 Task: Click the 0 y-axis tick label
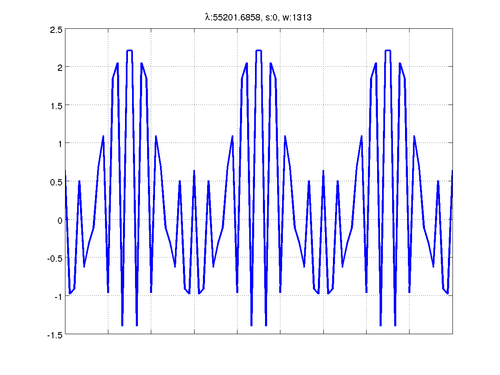click(x=60, y=220)
